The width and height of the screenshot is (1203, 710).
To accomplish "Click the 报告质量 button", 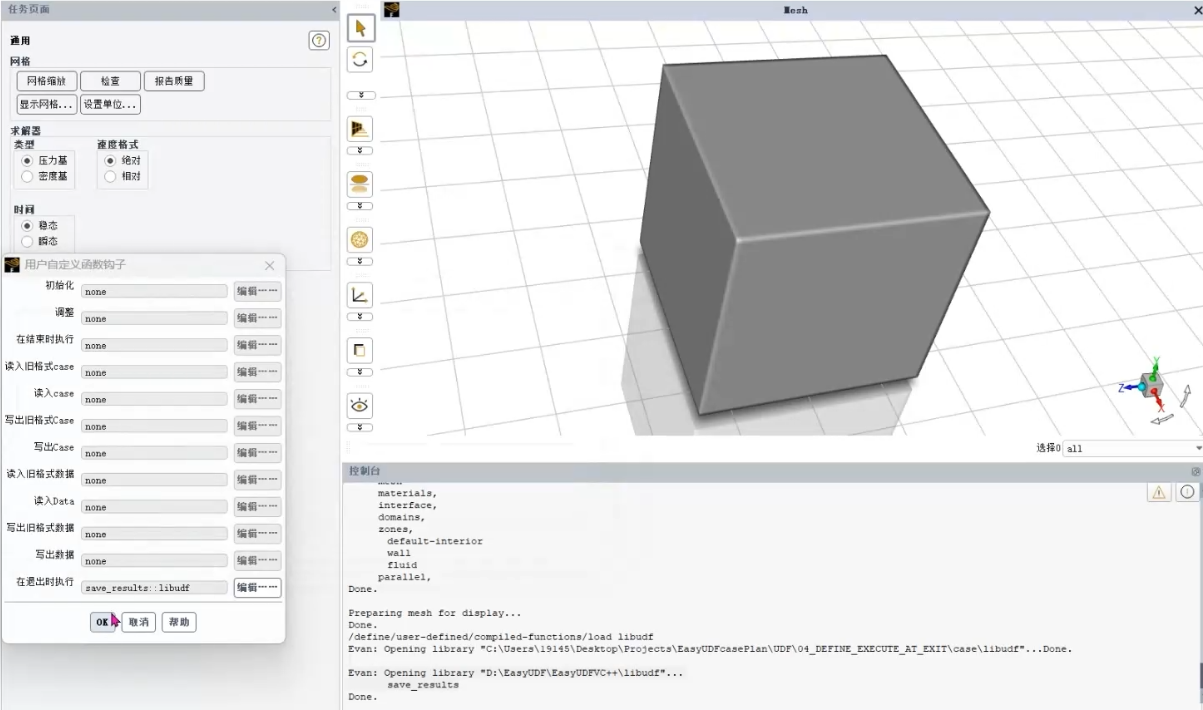I will point(174,81).
